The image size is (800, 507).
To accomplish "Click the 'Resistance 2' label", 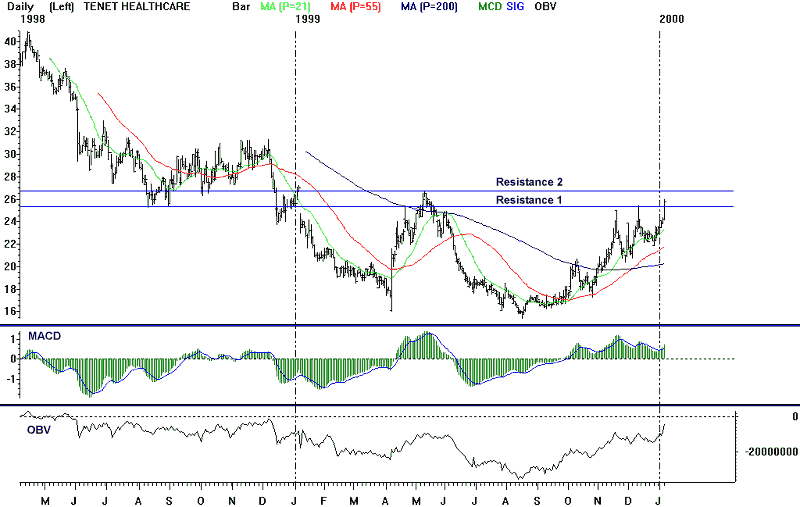I will tap(529, 182).
